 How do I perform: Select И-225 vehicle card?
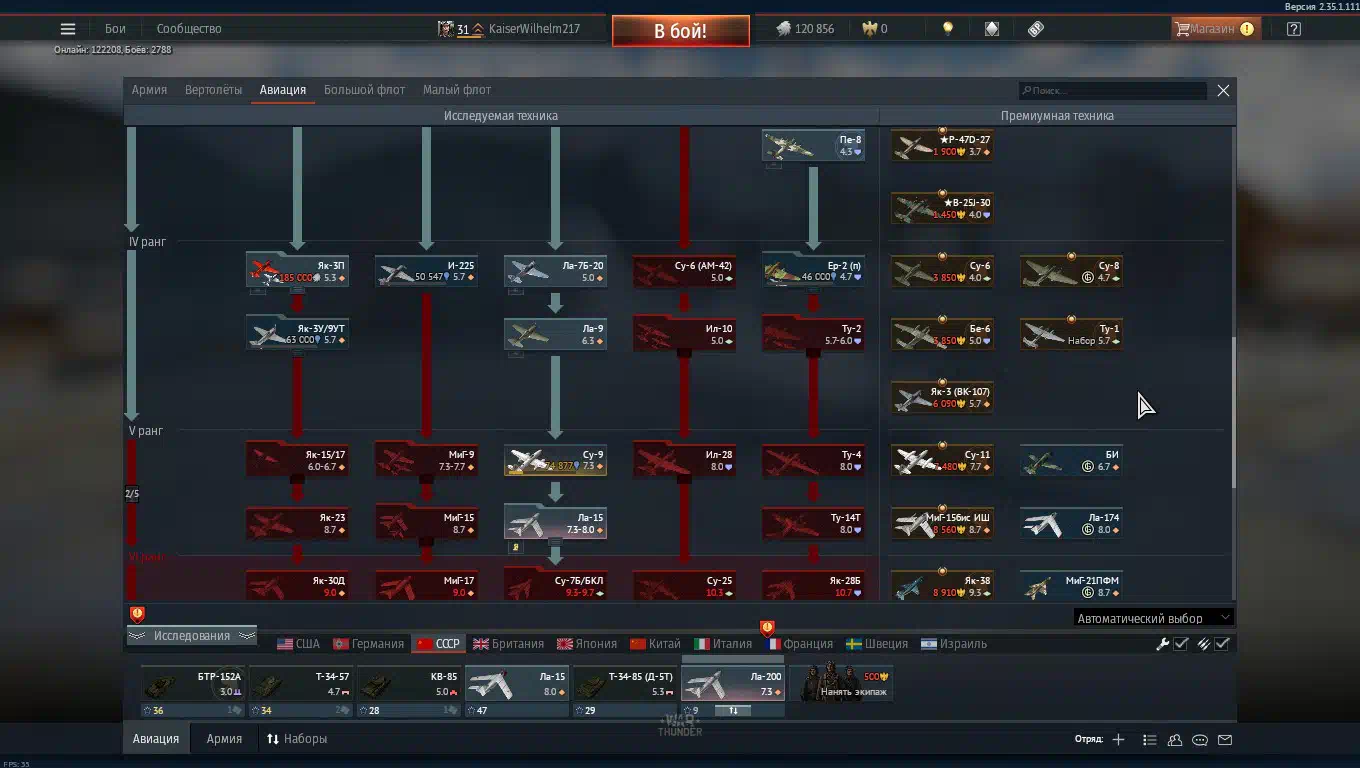(x=426, y=271)
